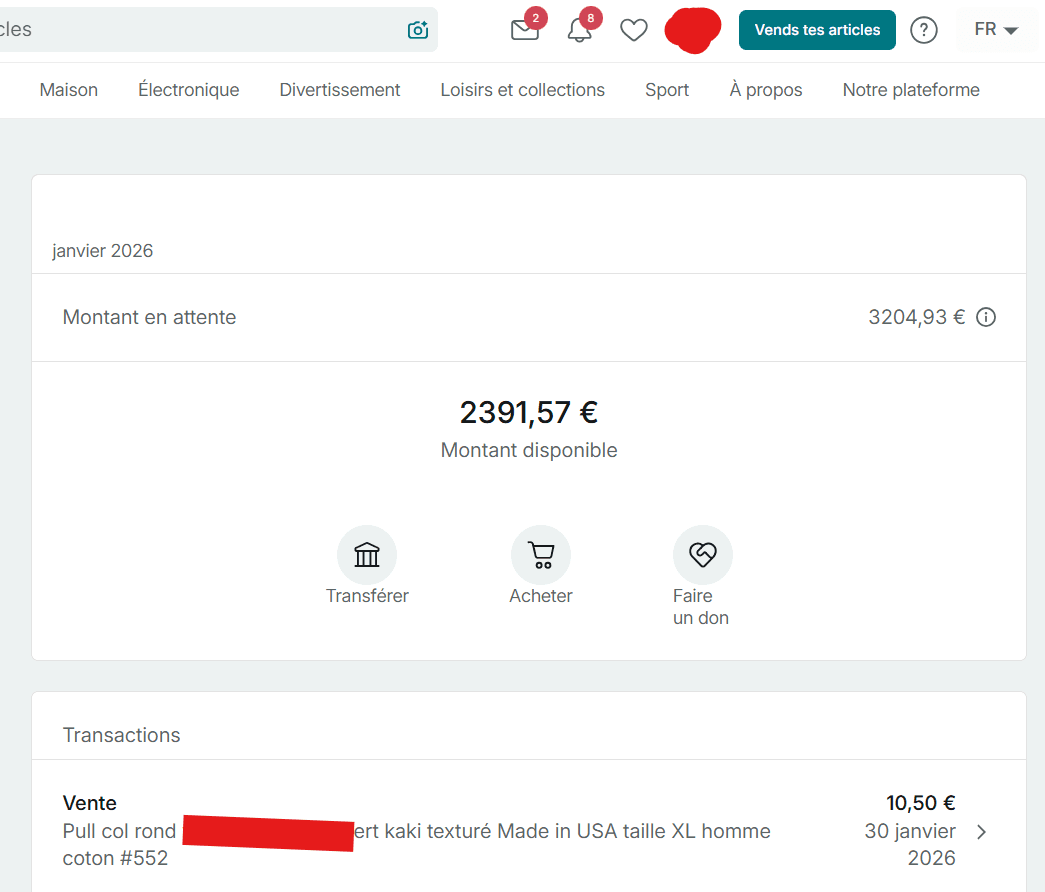Open the messages envelope icon

(525, 30)
